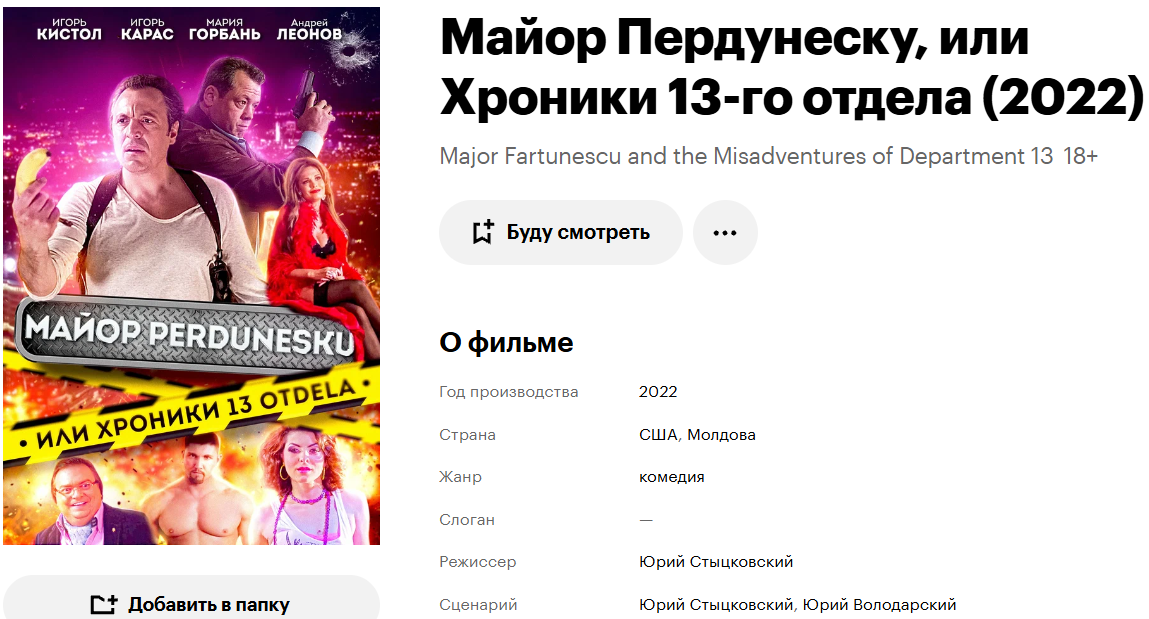
Task: Open the США country link
Action: coord(659,434)
